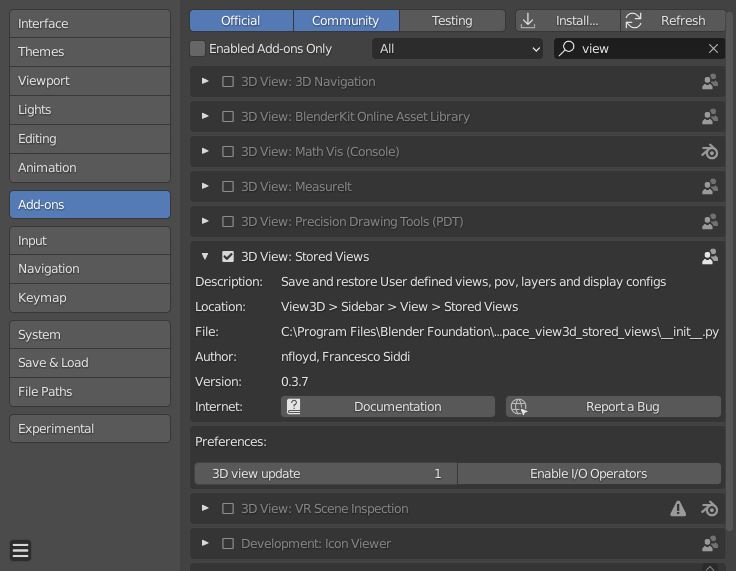Adjust the 3D view update value
736x571 pixels.
click(326, 474)
